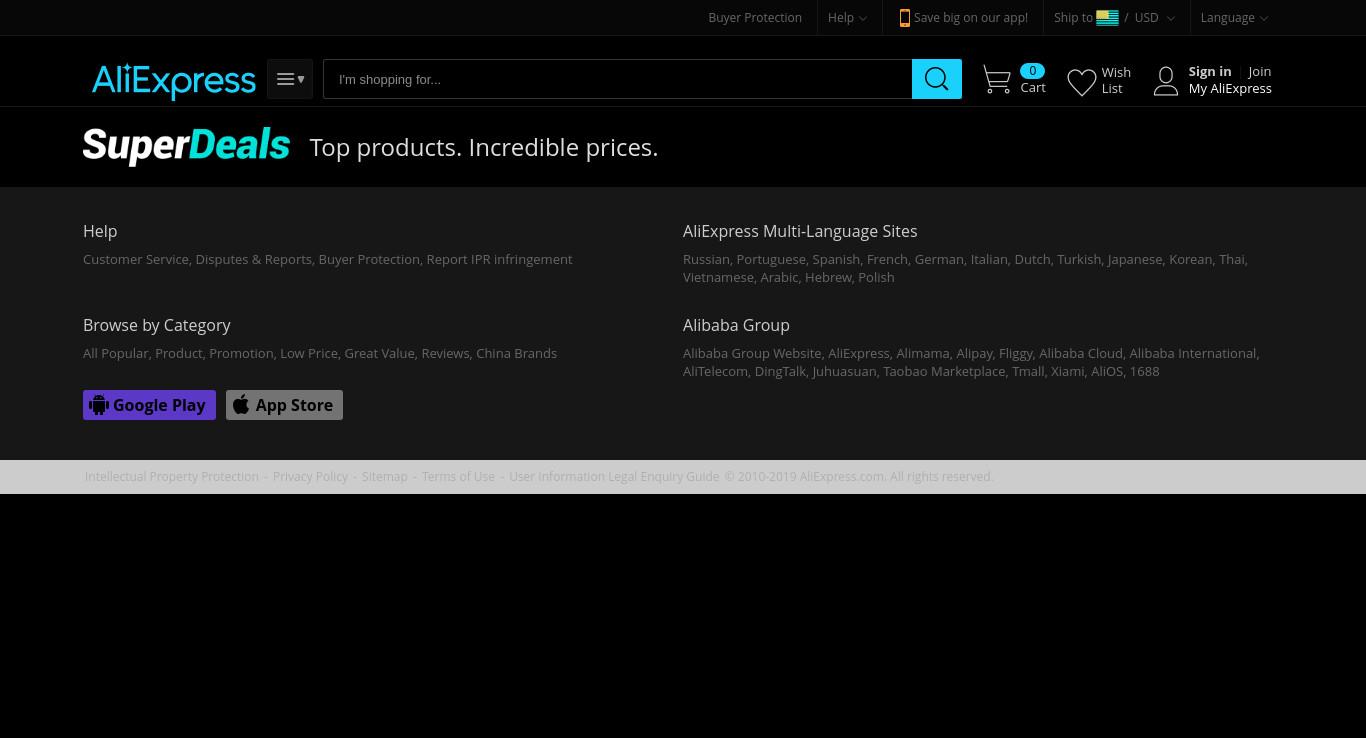Switch to Japanese language site
The height and width of the screenshot is (738, 1366).
point(1135,259)
